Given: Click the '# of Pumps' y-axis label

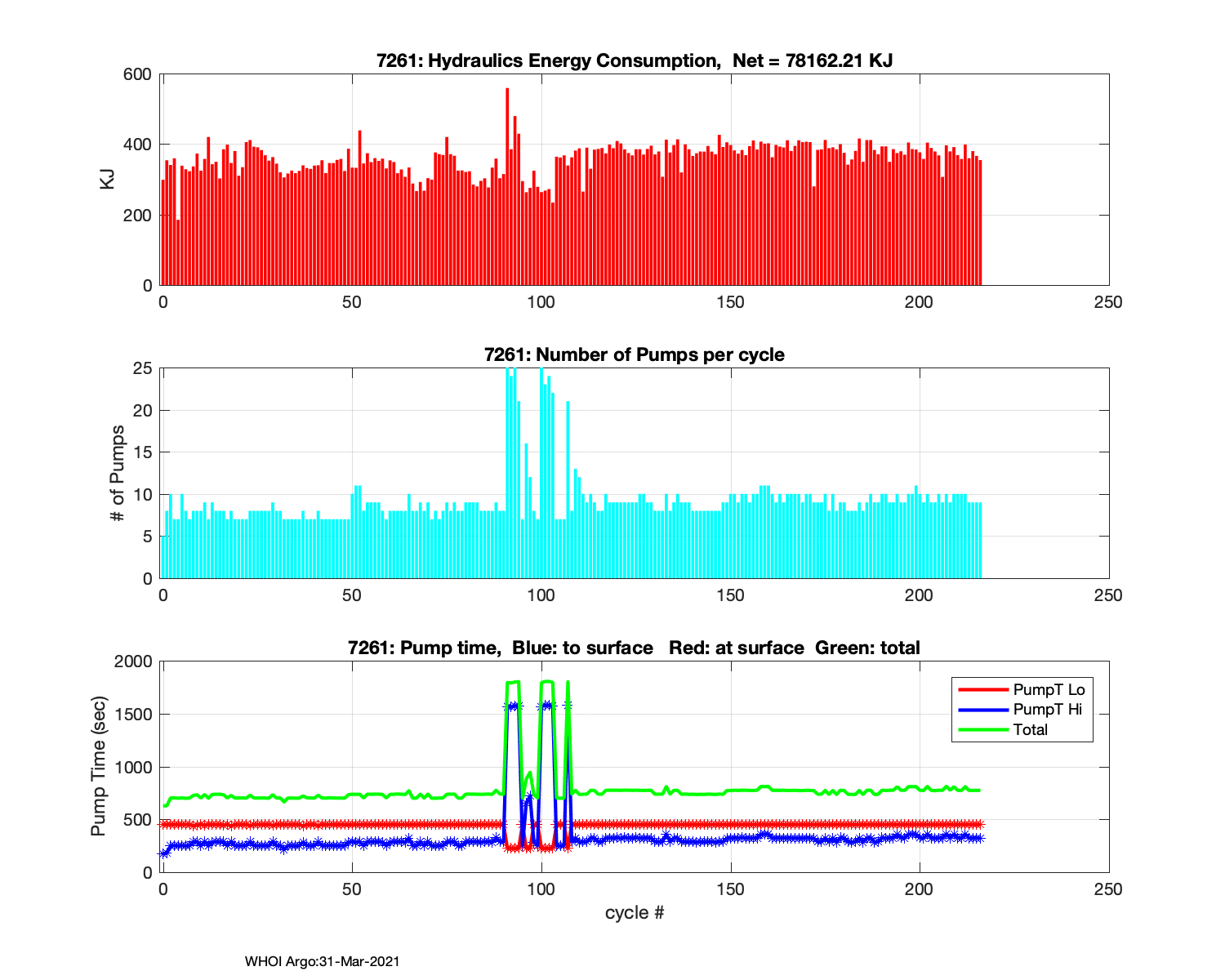Looking at the screenshot, I should tap(118, 473).
